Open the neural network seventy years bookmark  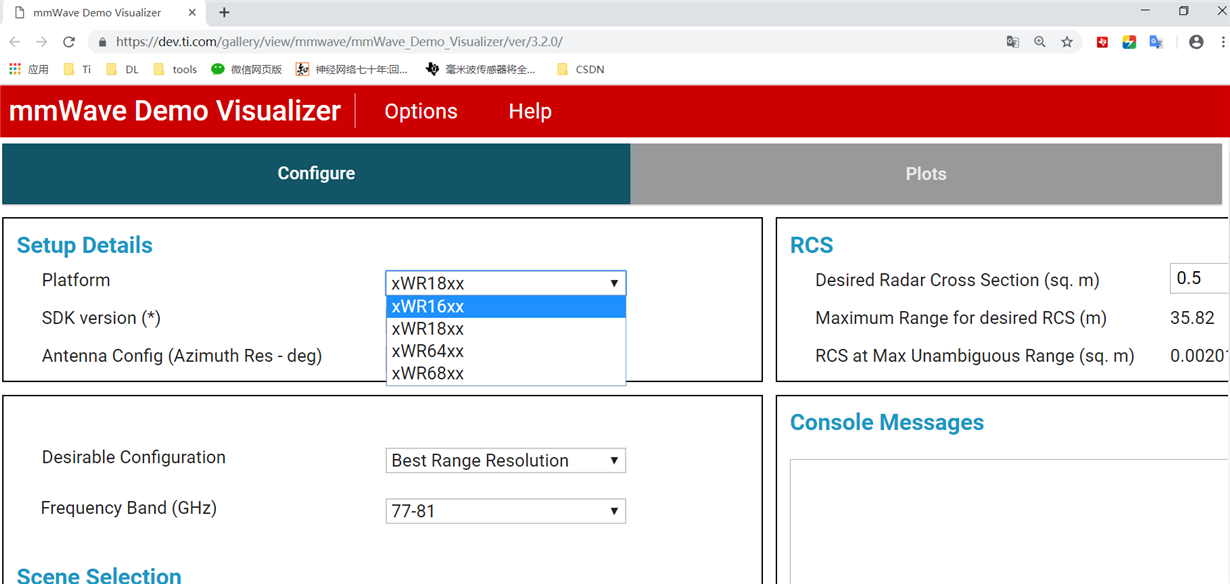[352, 69]
